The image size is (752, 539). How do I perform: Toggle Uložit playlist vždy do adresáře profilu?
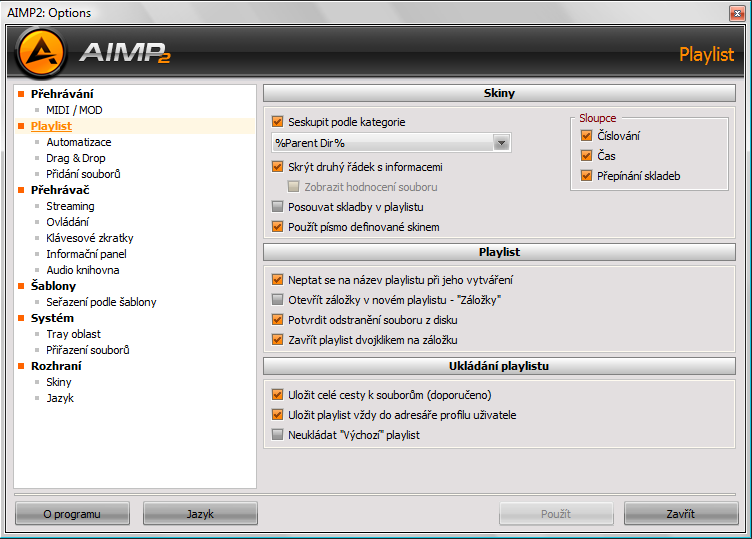(277, 415)
